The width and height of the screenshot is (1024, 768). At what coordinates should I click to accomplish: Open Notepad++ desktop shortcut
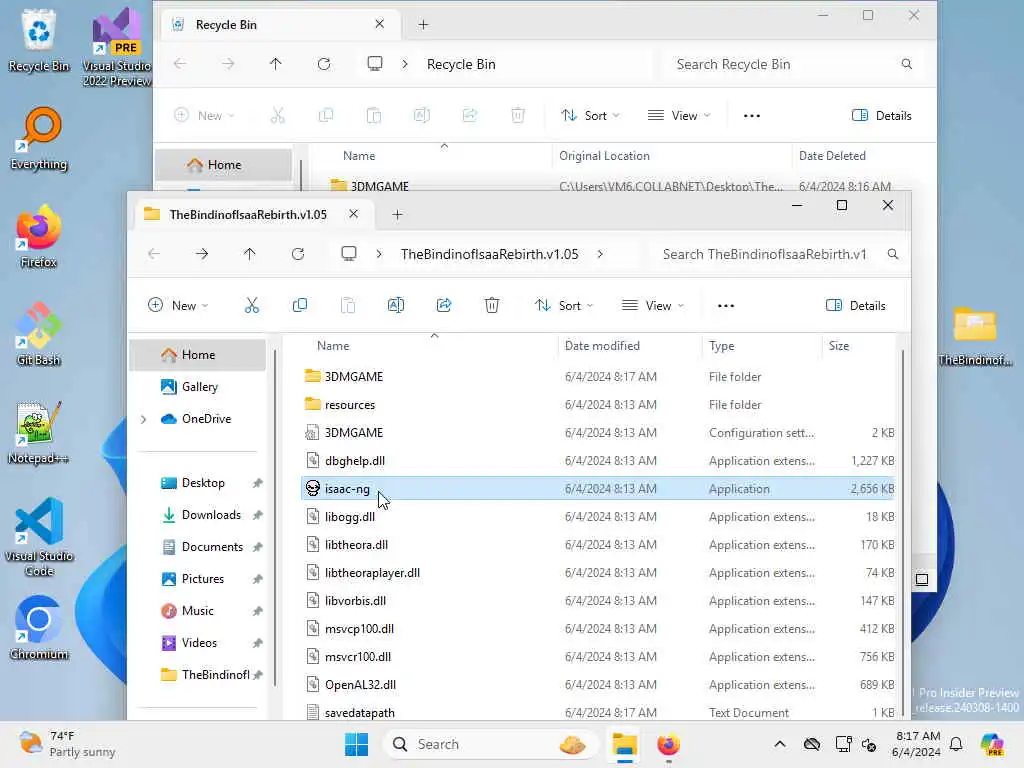[x=39, y=432]
